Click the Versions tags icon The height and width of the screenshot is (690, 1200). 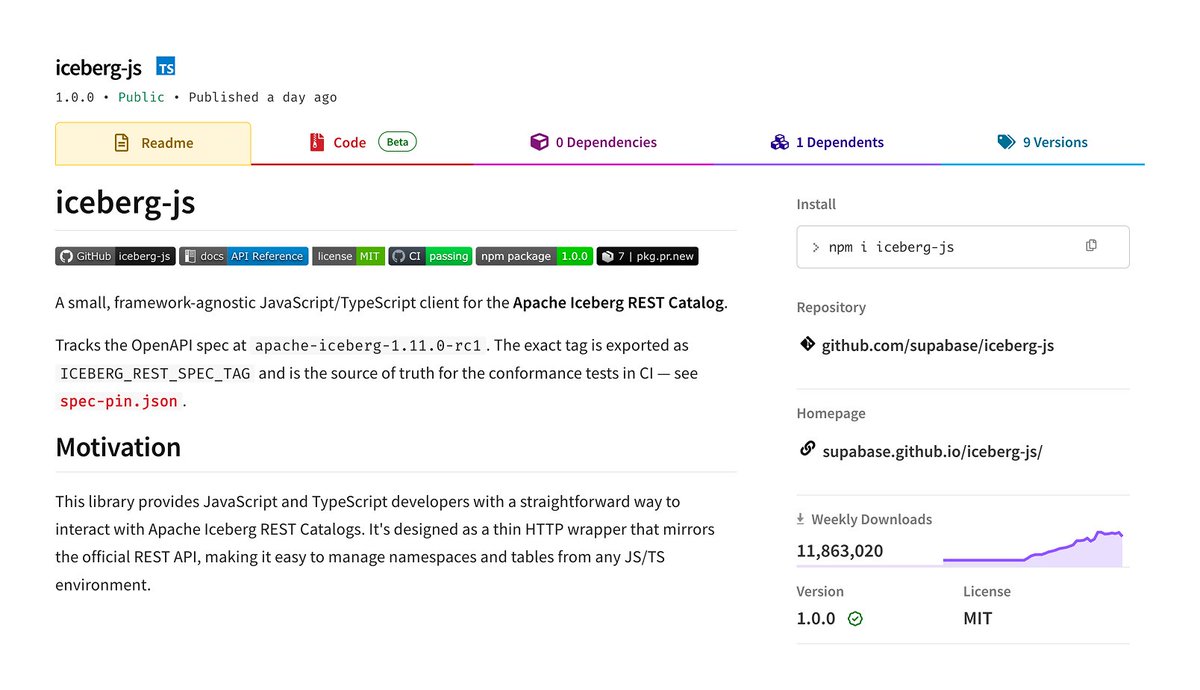tap(1006, 142)
